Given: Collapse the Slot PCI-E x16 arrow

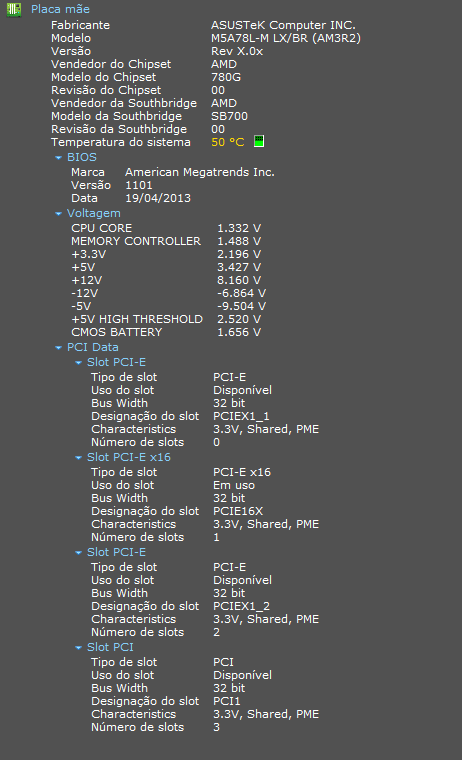Looking at the screenshot, I should pos(79,458).
